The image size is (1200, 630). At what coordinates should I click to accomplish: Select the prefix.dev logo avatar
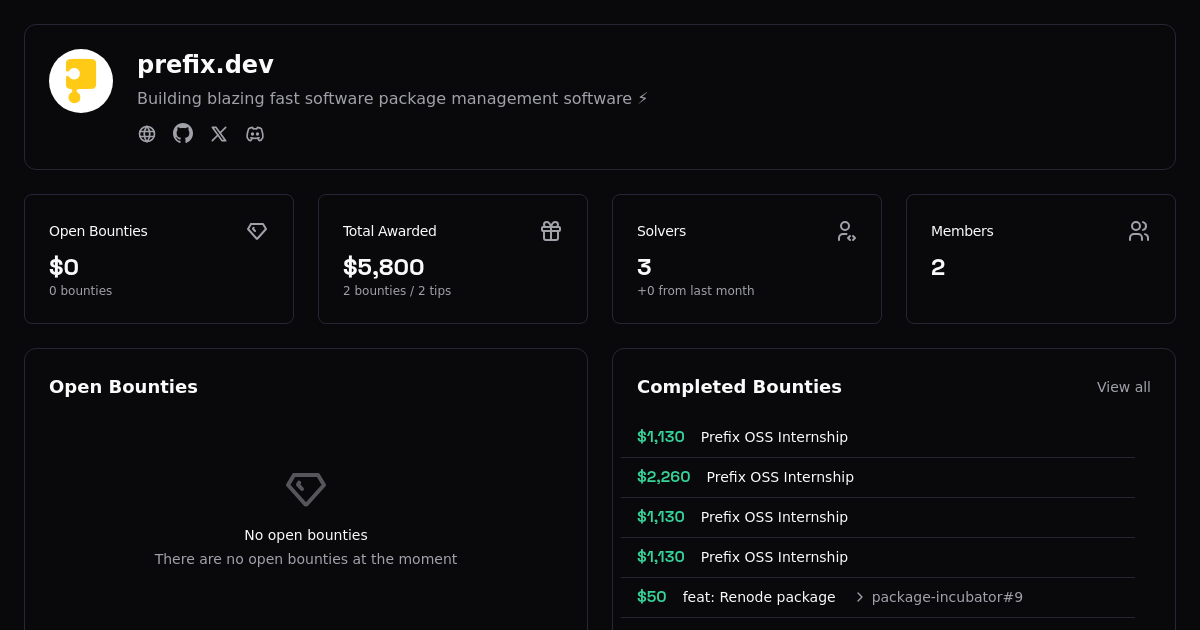[81, 81]
